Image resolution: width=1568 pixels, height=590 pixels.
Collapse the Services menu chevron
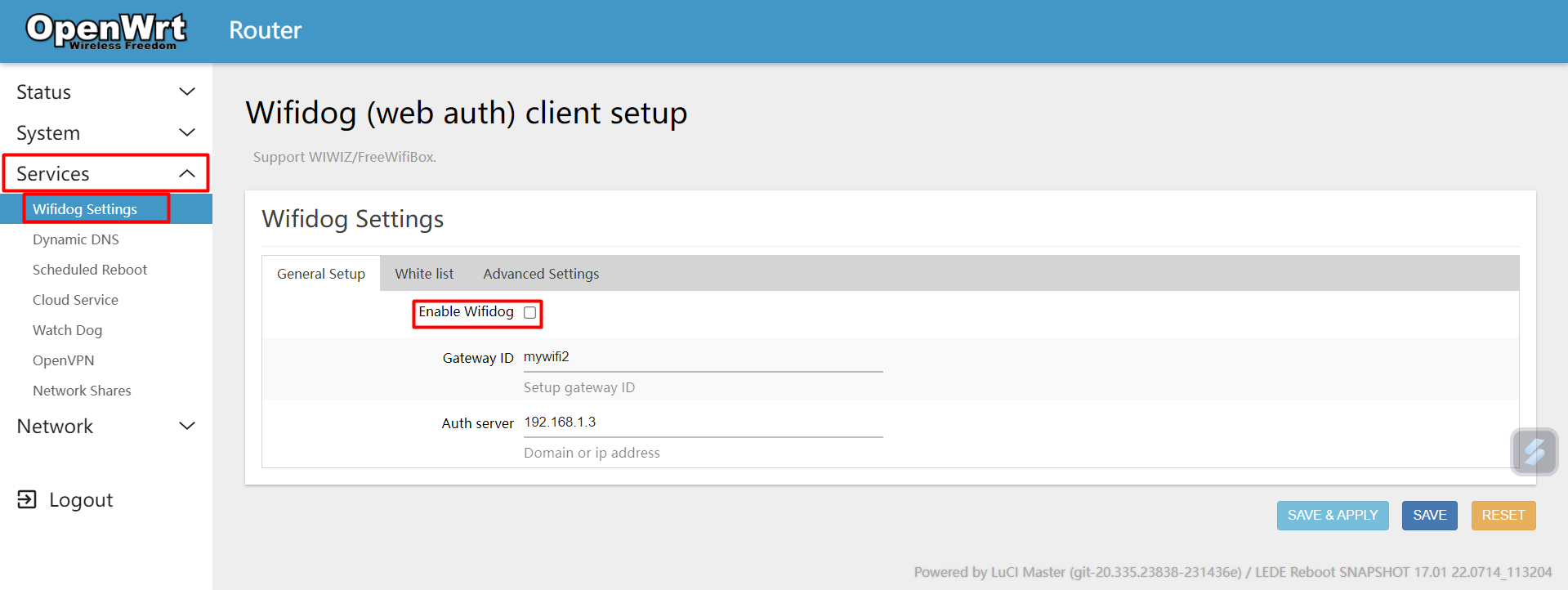[x=187, y=173]
